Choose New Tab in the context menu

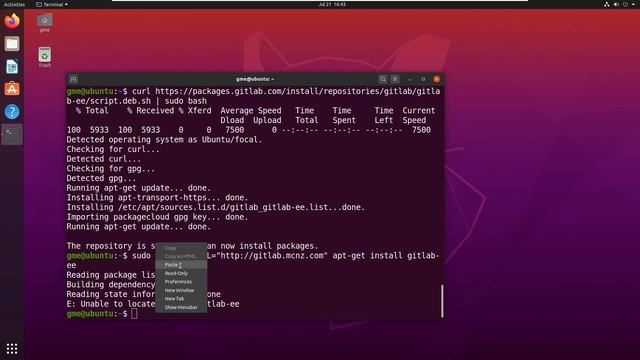pos(181,299)
